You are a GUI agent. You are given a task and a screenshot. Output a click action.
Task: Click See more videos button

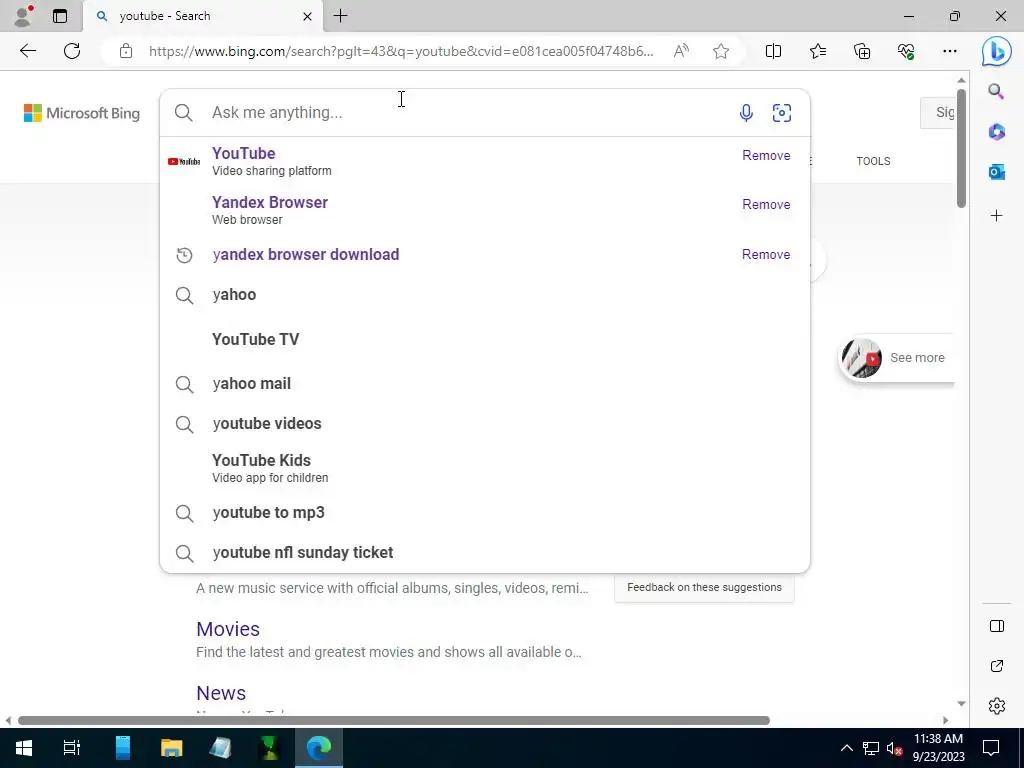[897, 358]
